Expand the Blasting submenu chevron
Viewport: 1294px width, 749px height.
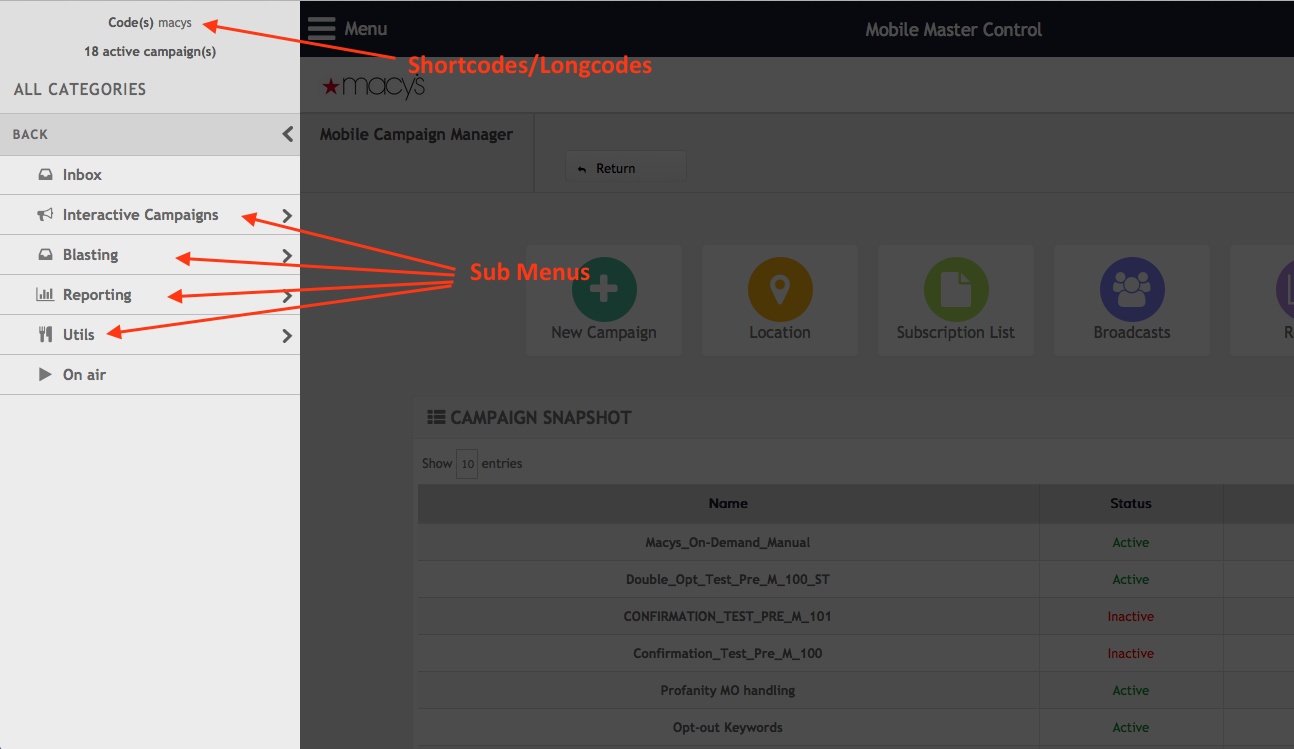coord(287,255)
